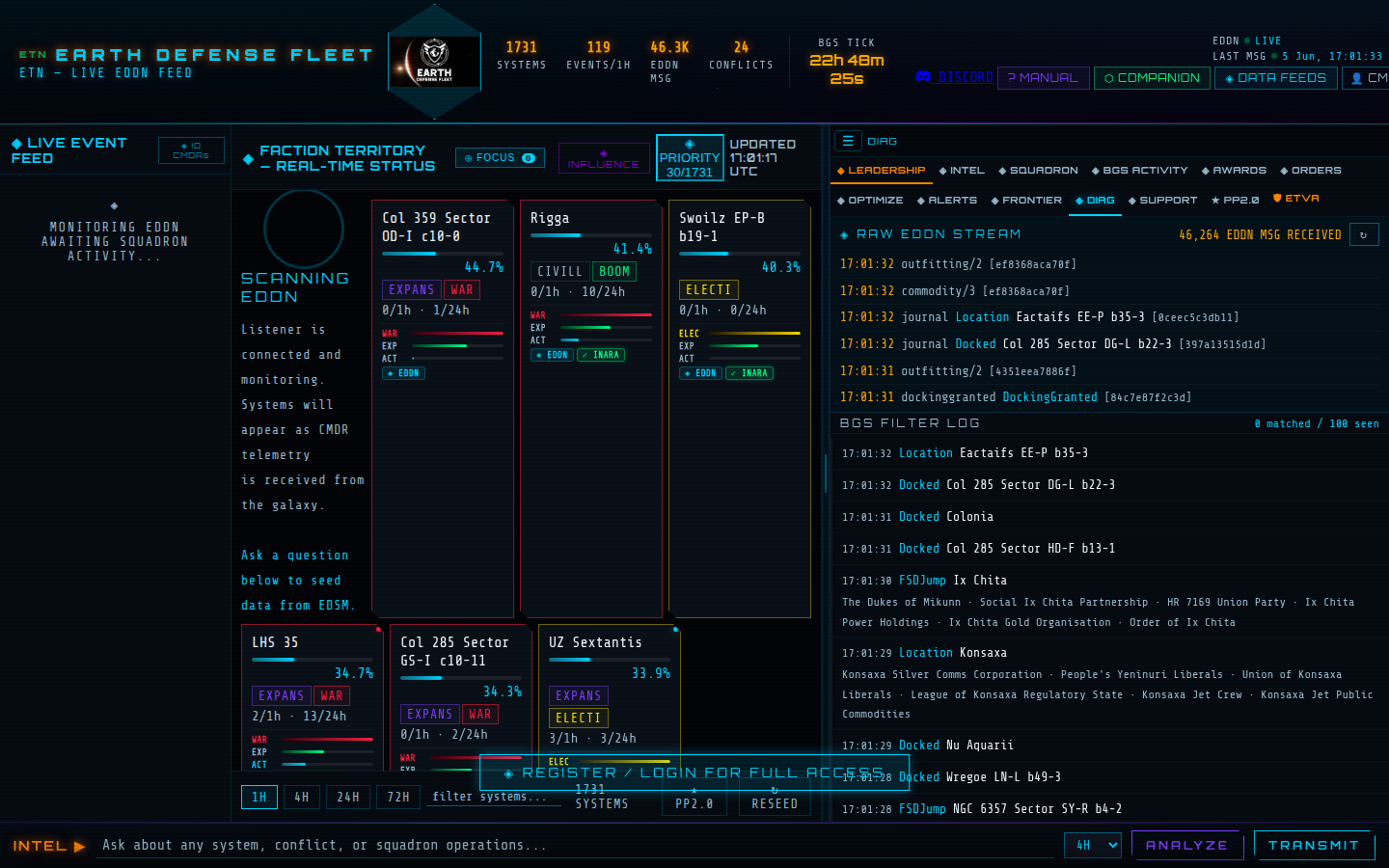Open the Data Feeds button
Viewport: 1389px width, 868px height.
(x=1275, y=78)
